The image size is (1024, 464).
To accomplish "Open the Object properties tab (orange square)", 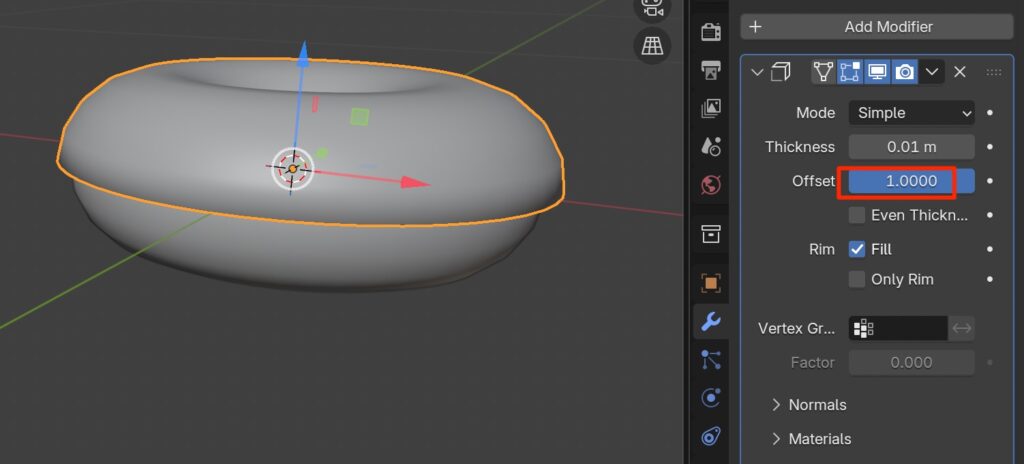I will [x=711, y=283].
